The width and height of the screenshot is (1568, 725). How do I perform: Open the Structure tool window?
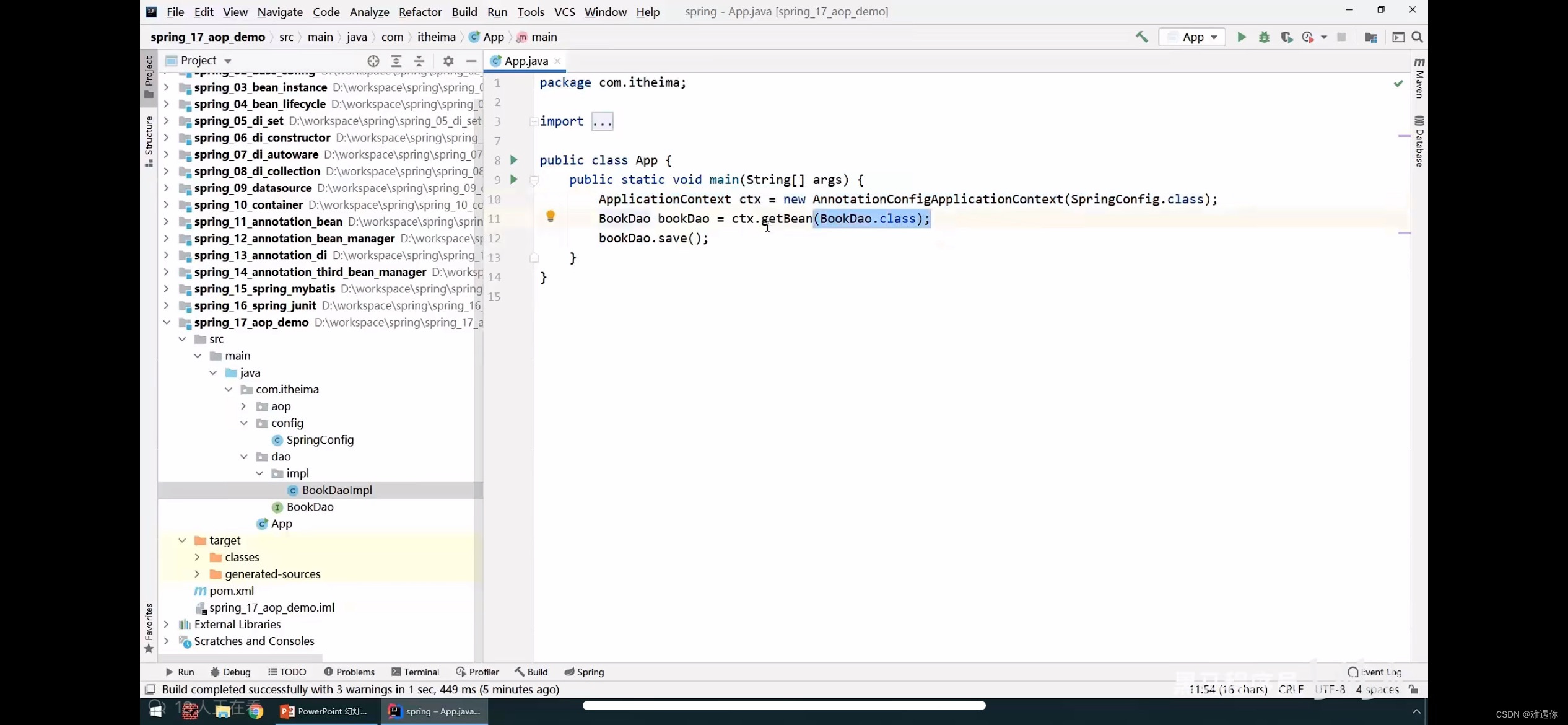point(149,141)
